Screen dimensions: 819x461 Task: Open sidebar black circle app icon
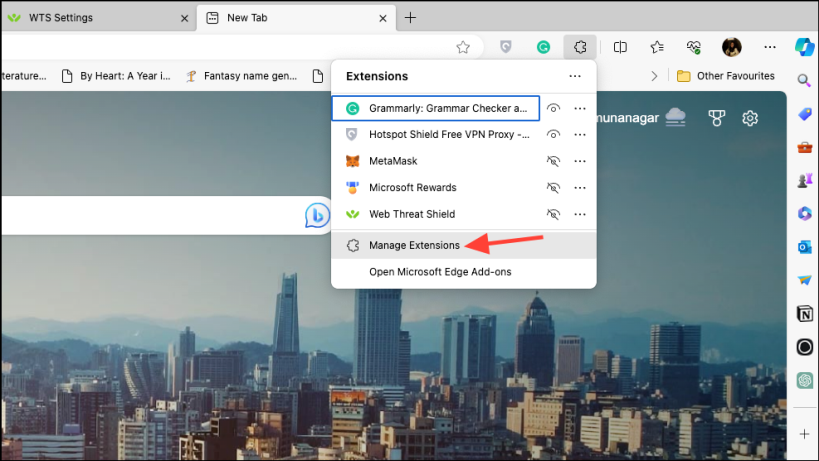pyautogui.click(x=804, y=347)
